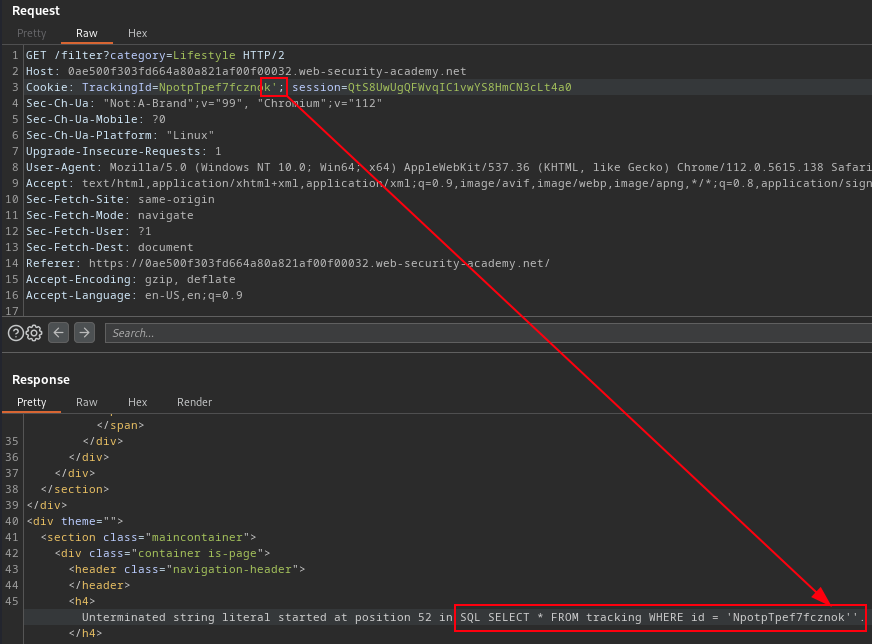This screenshot has height=644, width=872.
Task: Click the div container is-page line
Action: [162, 553]
